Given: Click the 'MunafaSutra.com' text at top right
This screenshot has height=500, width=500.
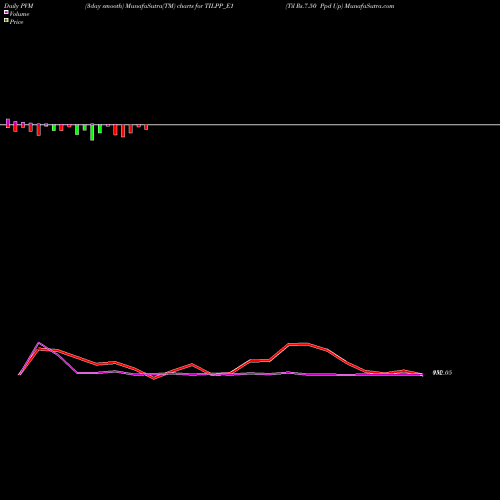Looking at the screenshot, I should [x=369, y=6].
